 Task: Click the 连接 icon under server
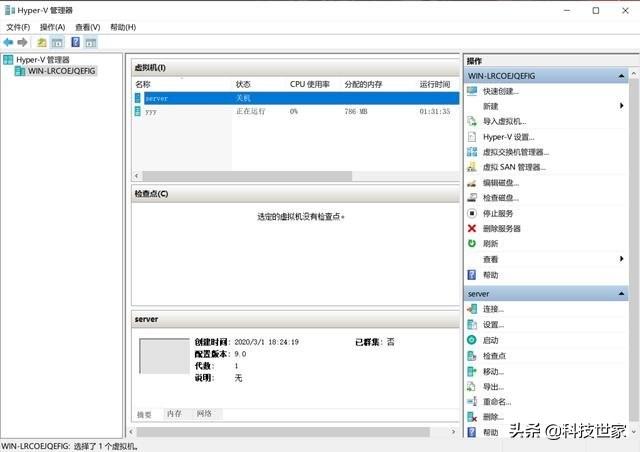tap(472, 309)
